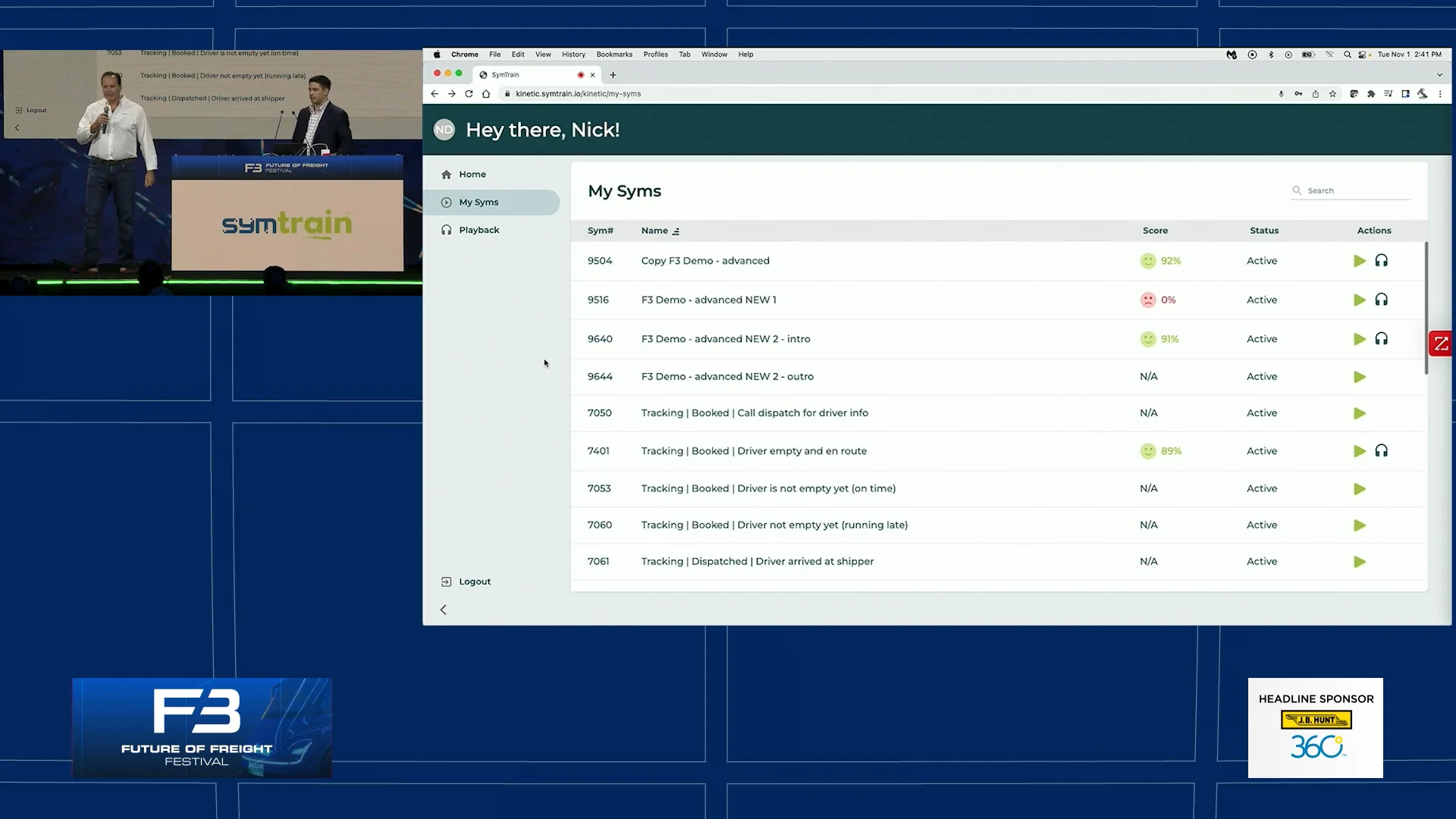Play Driver empty and en route sym
The image size is (1456, 819).
1360,451
